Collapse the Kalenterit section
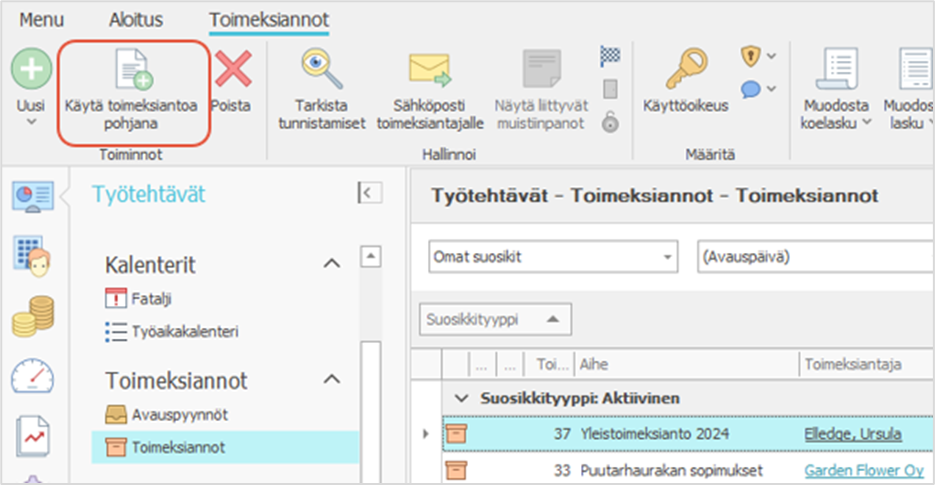Screen dimensions: 935x485 (330, 264)
